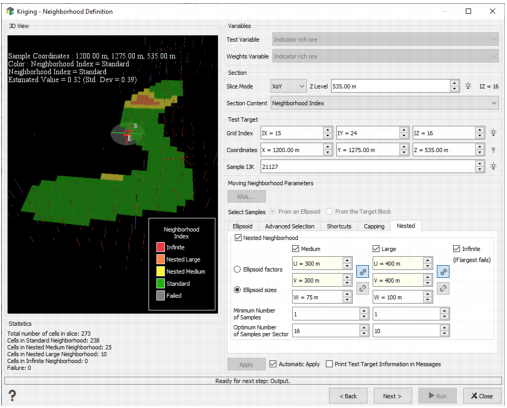Click the pin icon beside Coordinates row

(493, 150)
